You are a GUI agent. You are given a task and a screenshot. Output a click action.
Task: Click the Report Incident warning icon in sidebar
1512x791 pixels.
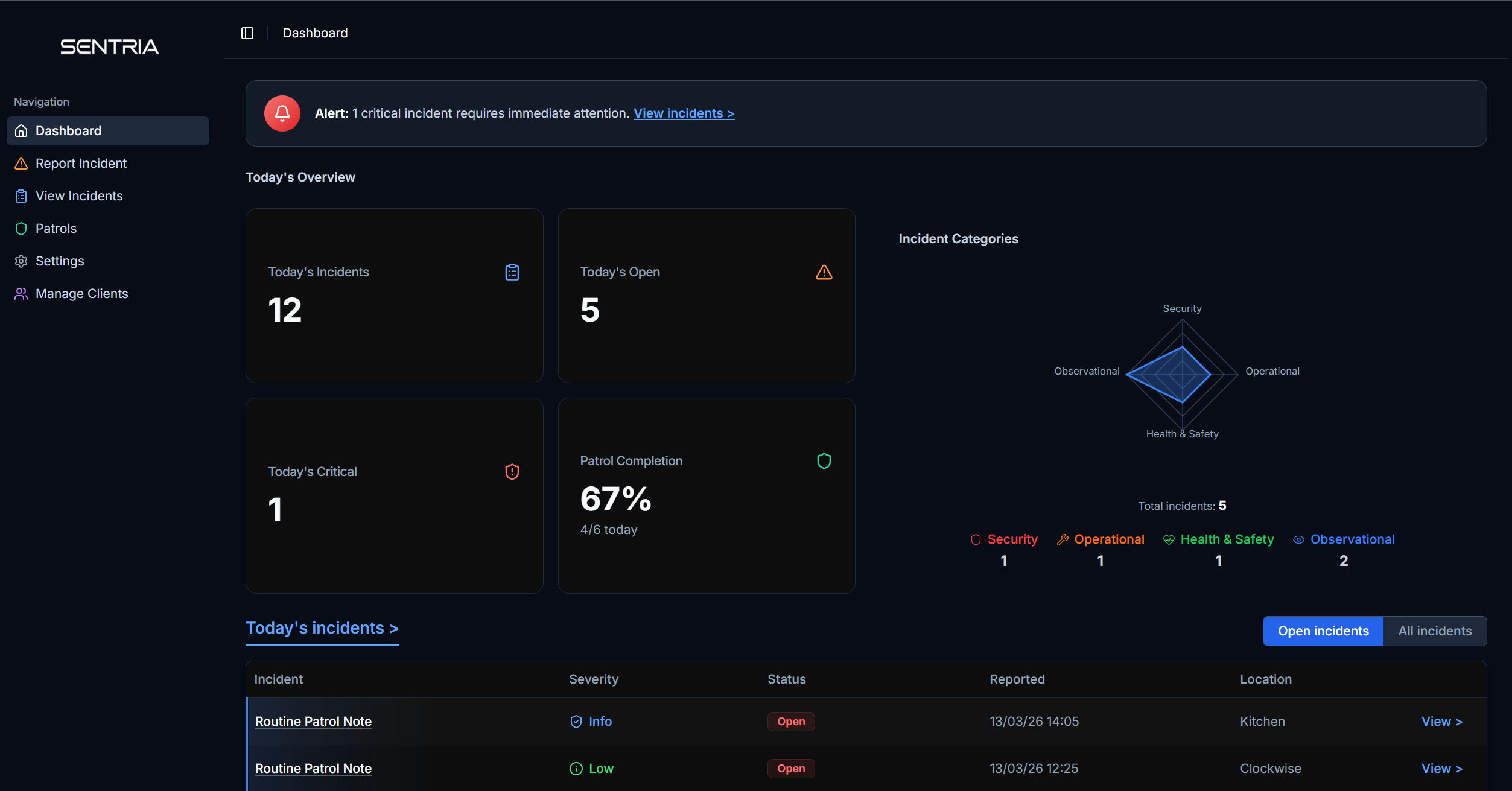21,164
